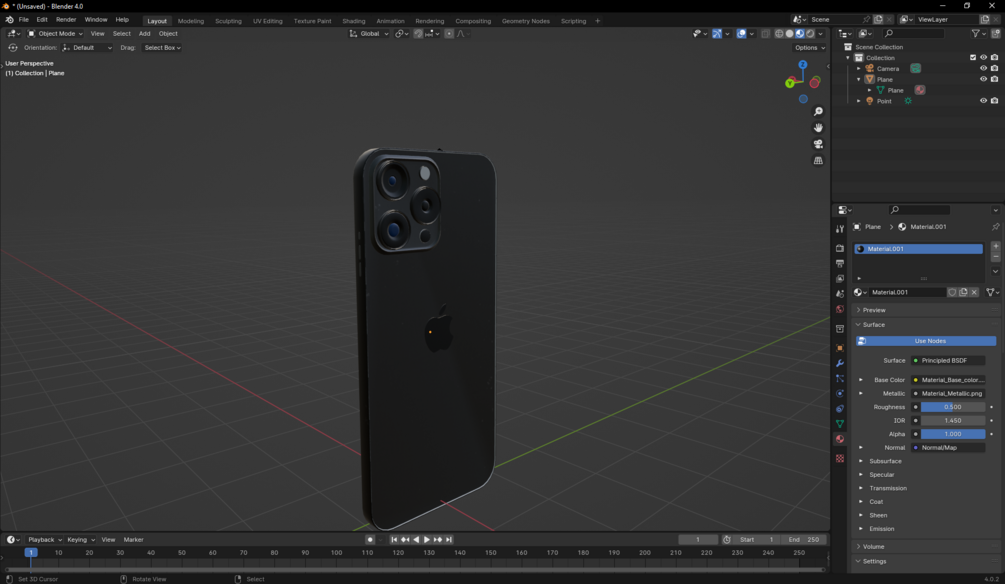Click the Use Nodes button

point(926,341)
